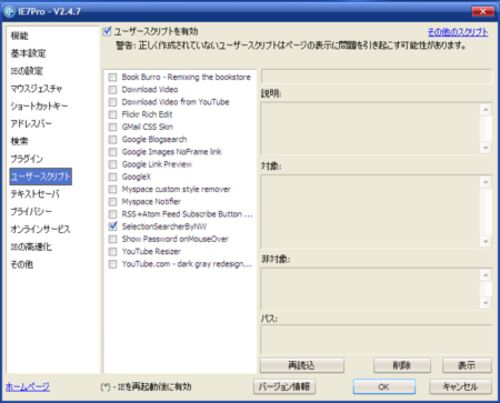Screen dimensions: 500x403
Task: Click down arrow in 対象 scrollbar
Action: (x=486, y=242)
